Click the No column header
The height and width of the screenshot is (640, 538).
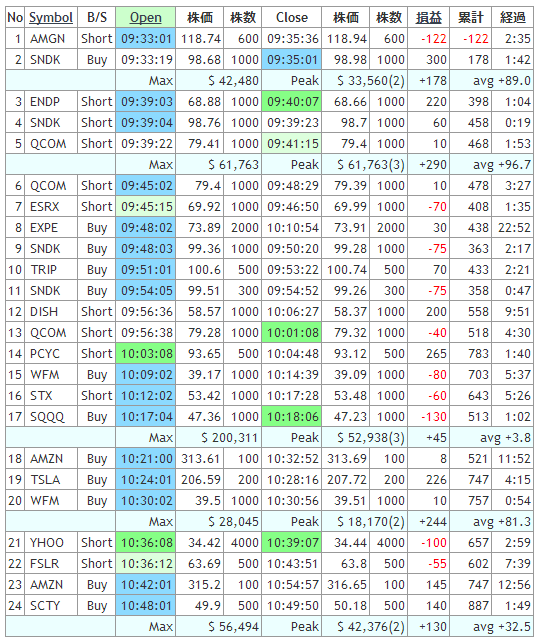pos(15,18)
